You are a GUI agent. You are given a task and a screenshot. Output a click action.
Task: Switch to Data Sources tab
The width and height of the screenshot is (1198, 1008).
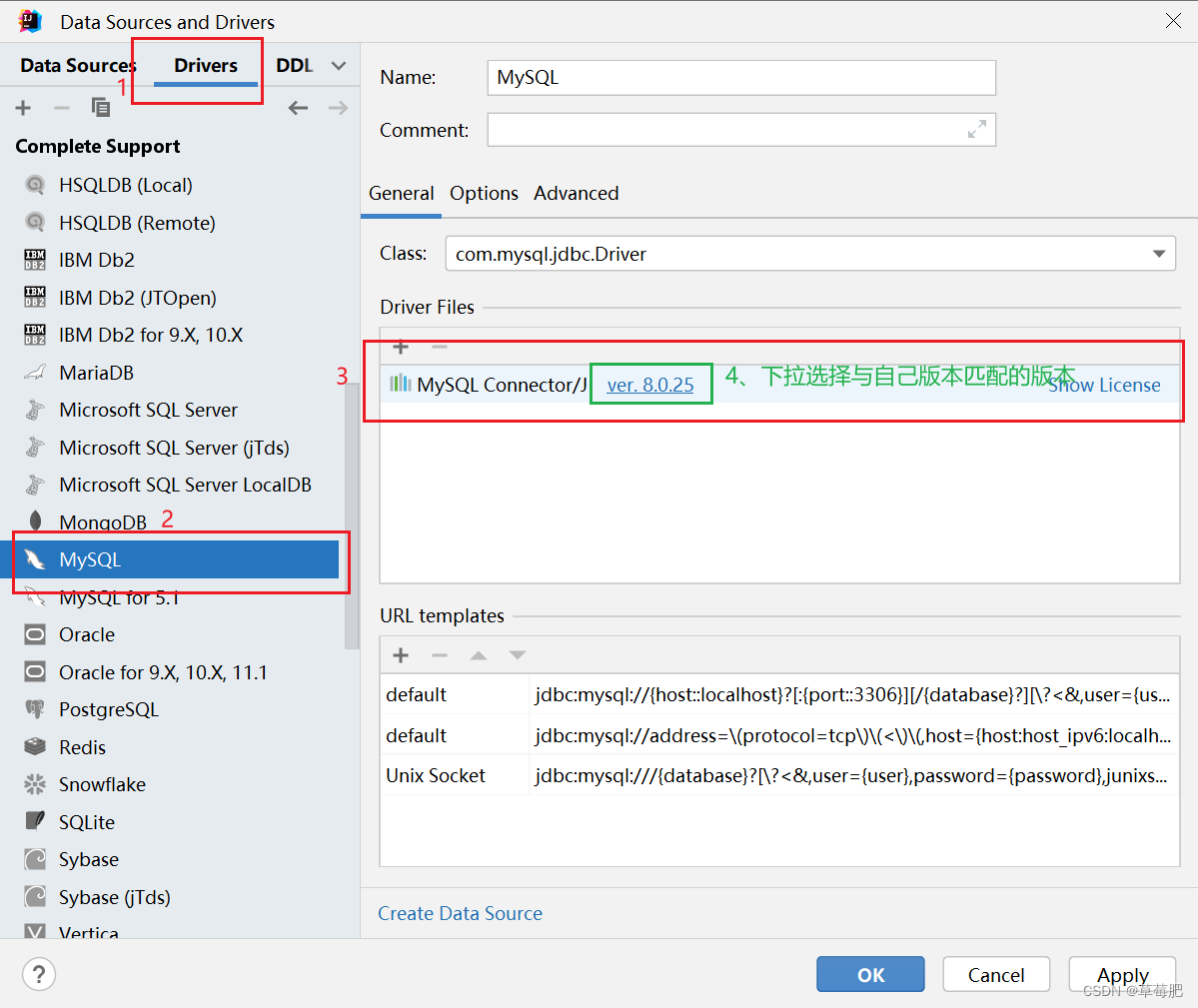(78, 66)
